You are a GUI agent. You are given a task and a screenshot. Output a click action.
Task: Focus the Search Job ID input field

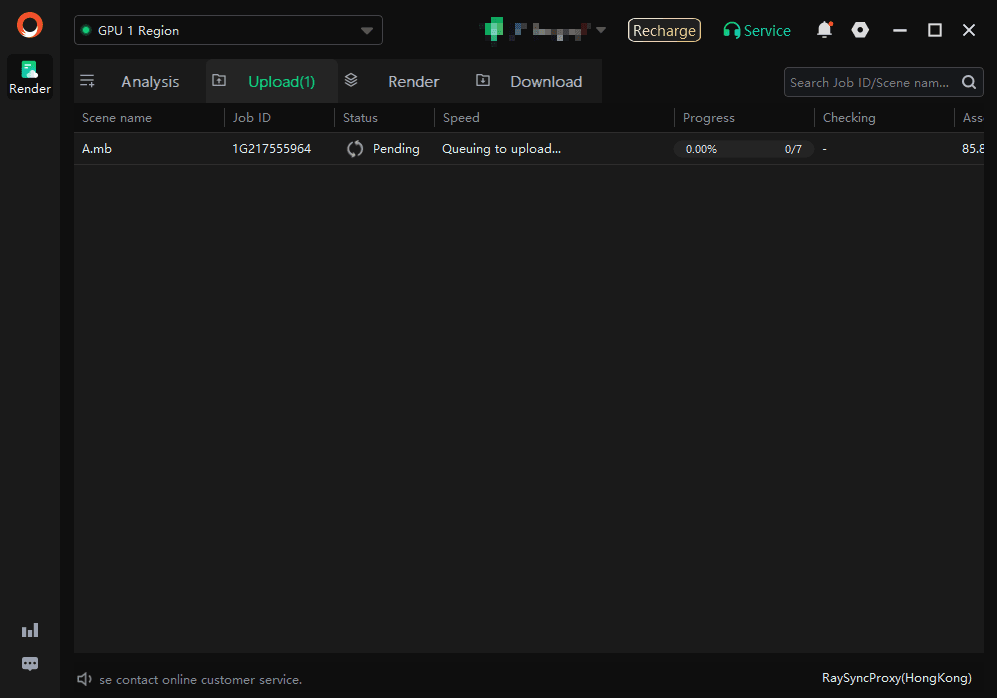[x=870, y=83]
